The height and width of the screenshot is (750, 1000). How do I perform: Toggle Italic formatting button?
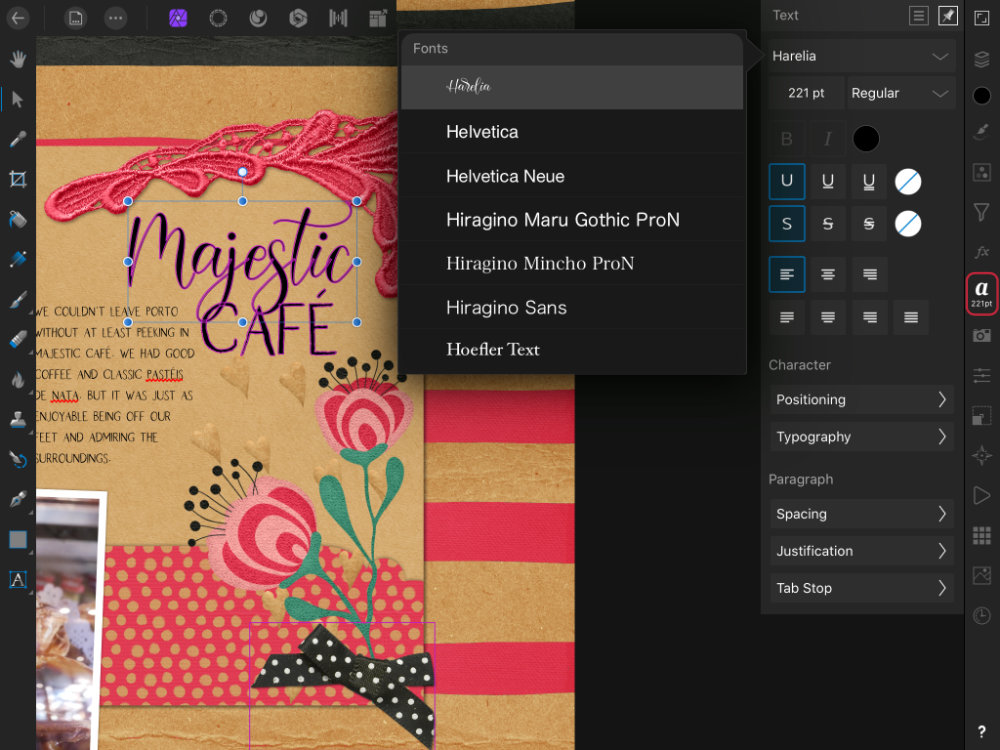[x=828, y=138]
